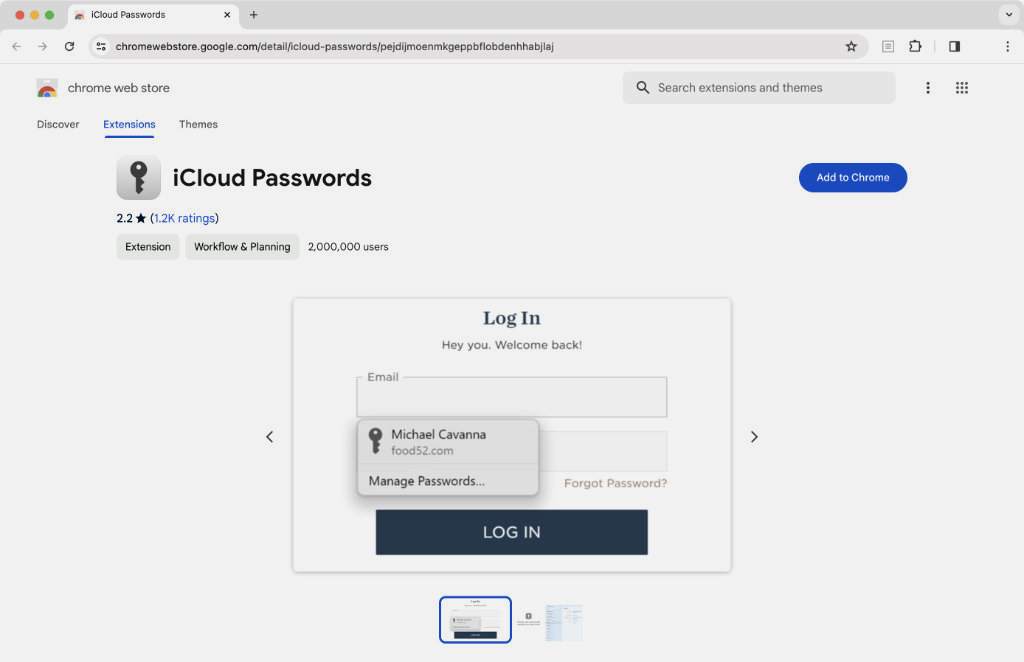Screen dimensions: 1024x662
Task: Open the Extensions puzzle icon
Action: point(915,46)
